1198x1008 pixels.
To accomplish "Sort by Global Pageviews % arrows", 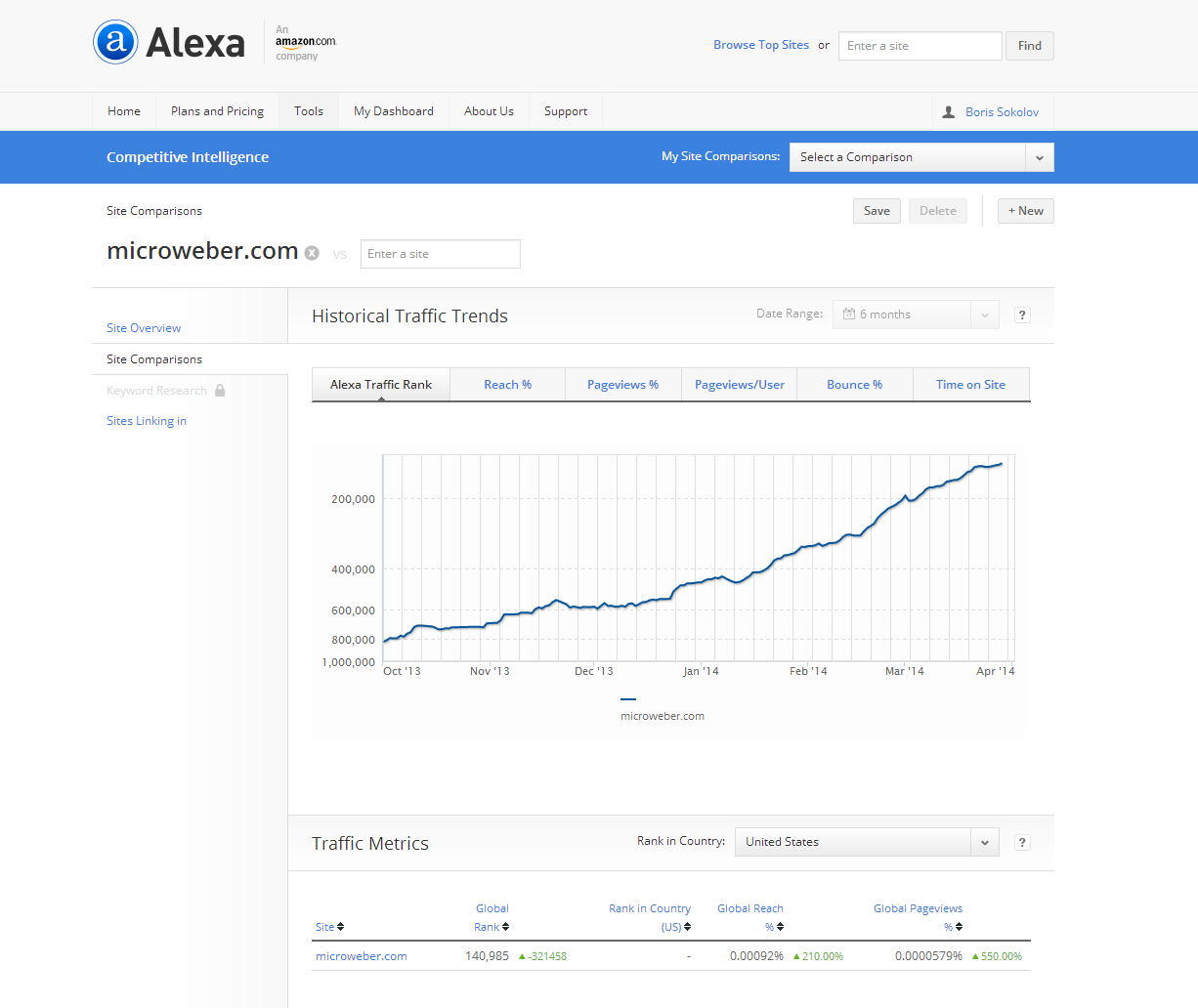I will pos(959,927).
